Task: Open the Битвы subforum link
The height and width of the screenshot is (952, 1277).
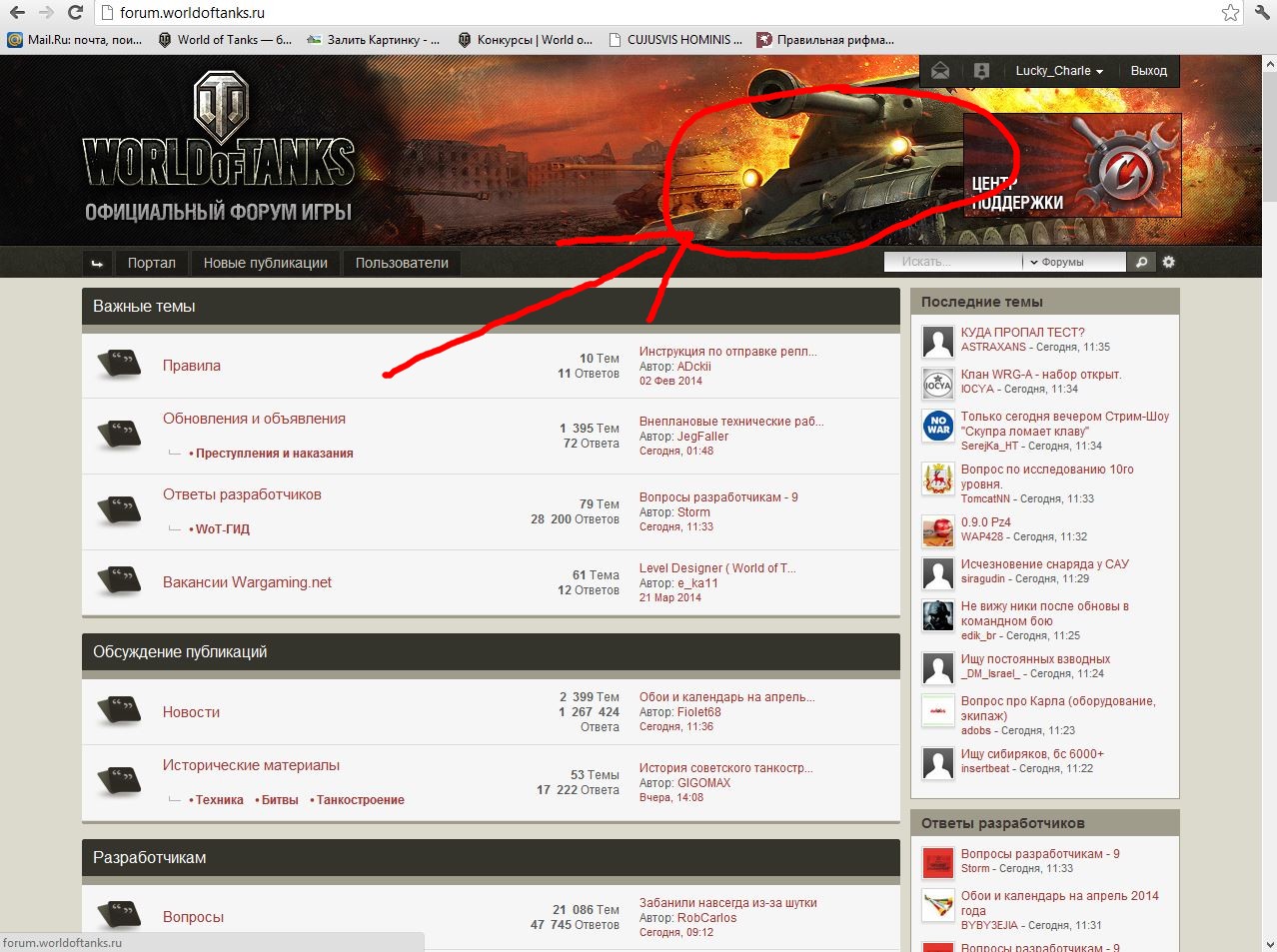Action: point(280,799)
